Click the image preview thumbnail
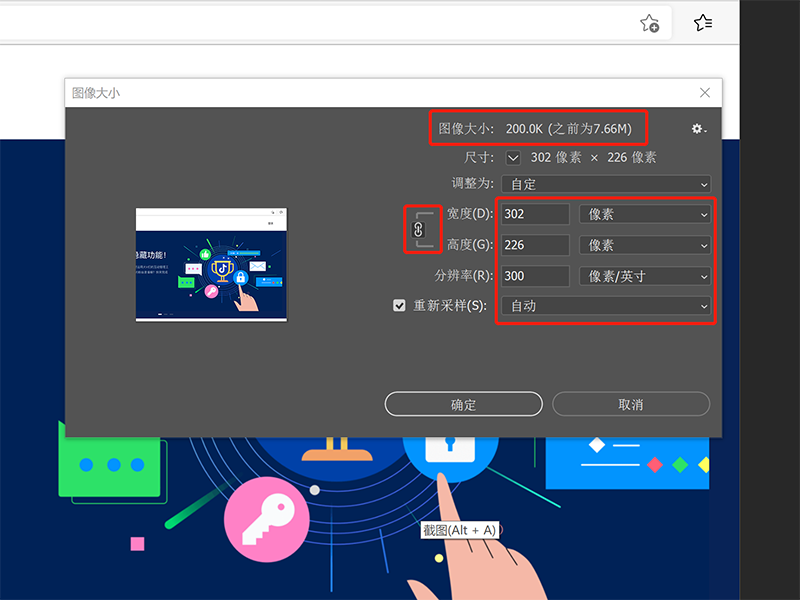 tap(211, 265)
